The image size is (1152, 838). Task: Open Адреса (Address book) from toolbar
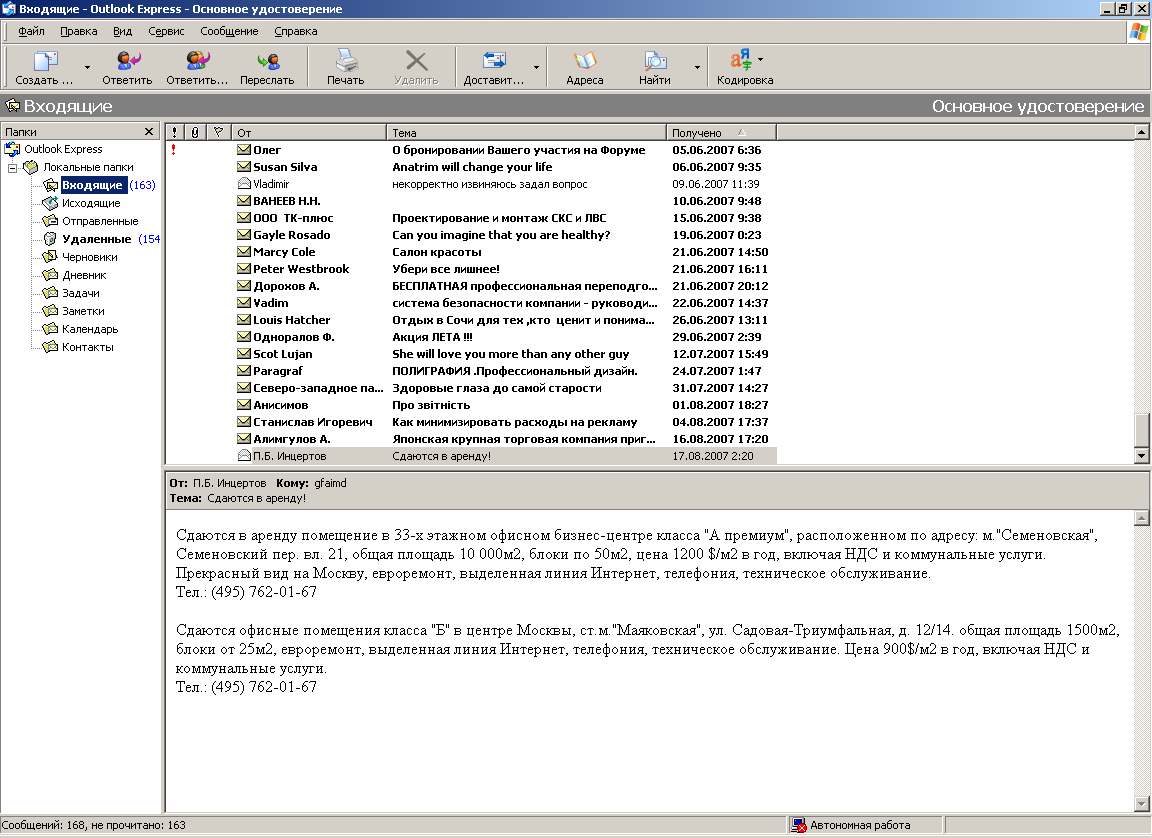coord(585,61)
